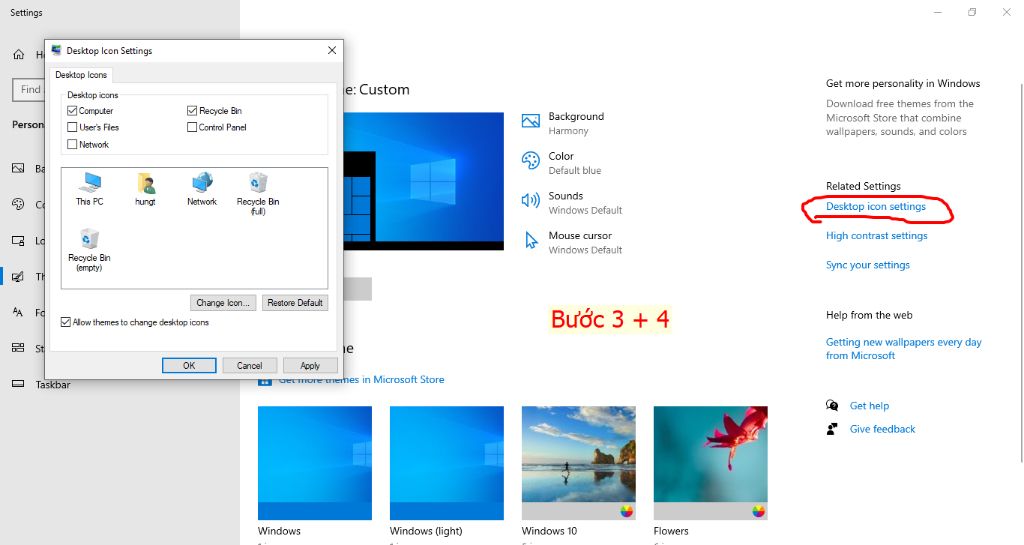Select the Windows theme thumbnail

coord(315,463)
